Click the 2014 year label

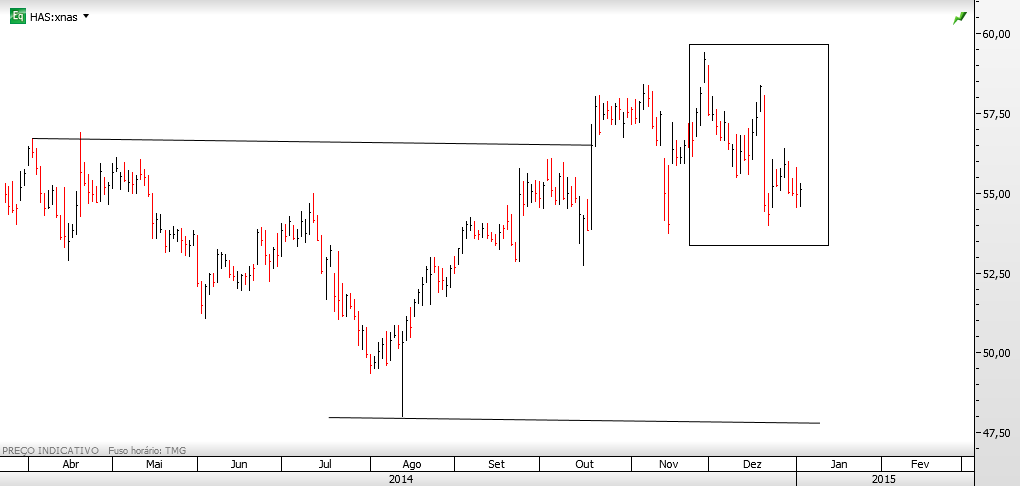pos(401,479)
